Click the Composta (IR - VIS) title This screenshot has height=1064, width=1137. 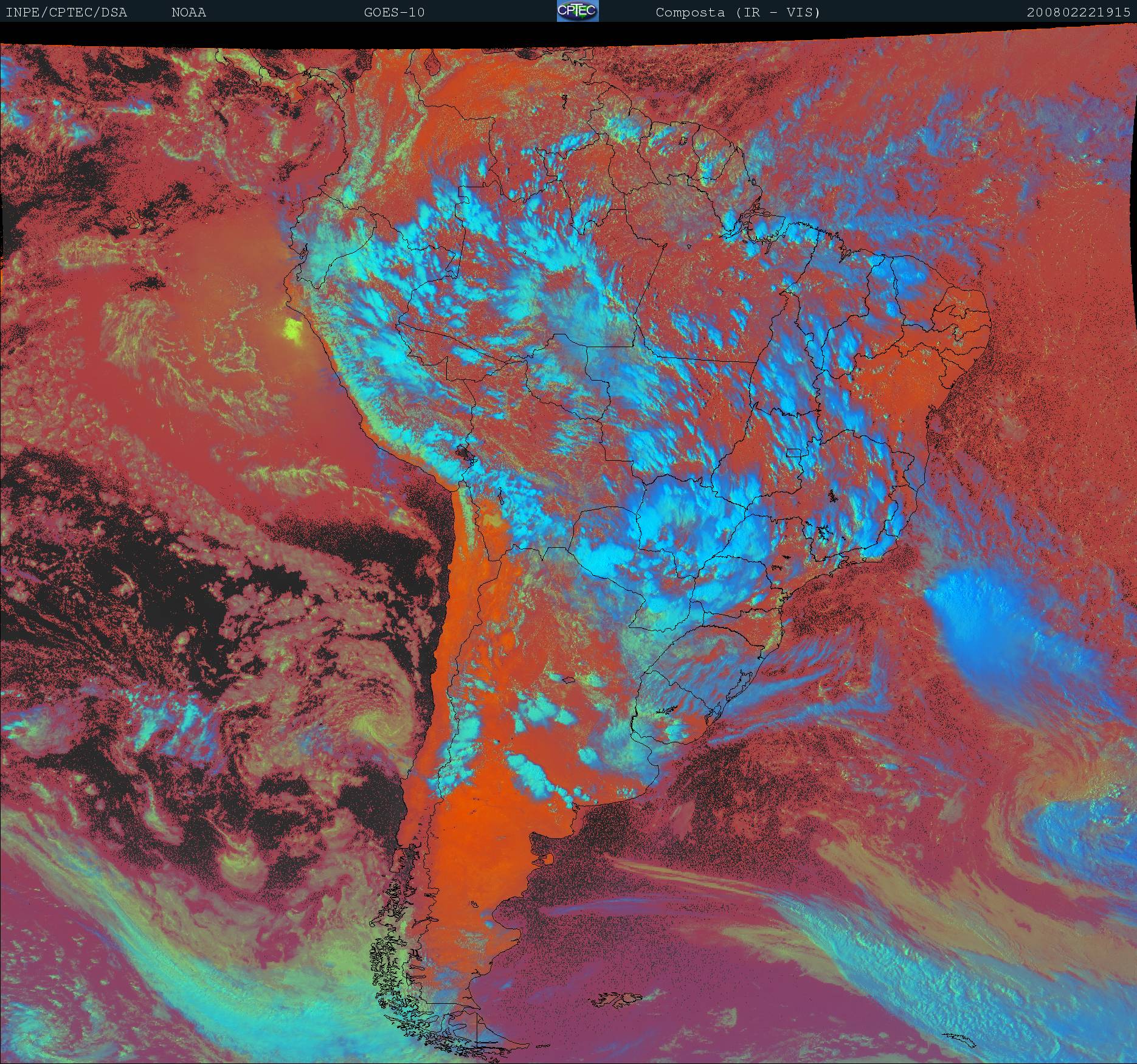pos(738,12)
